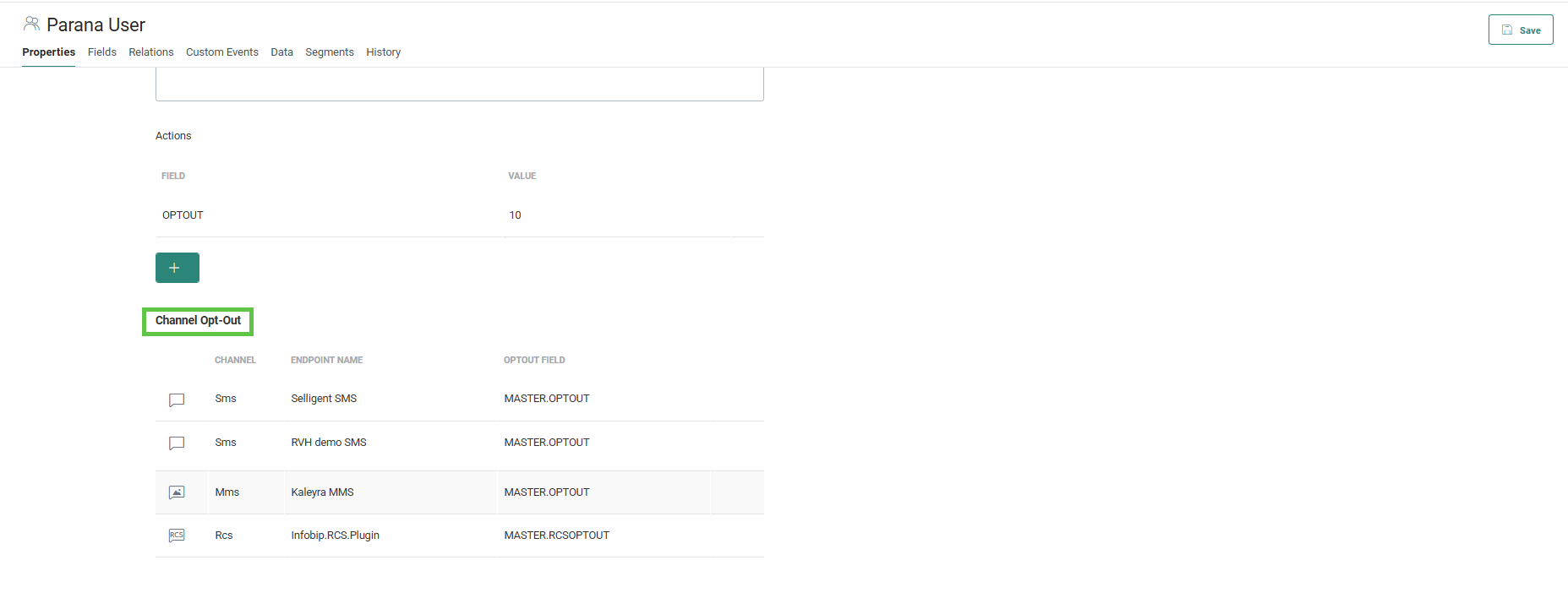Click Sms channel label for RVH demo SMS
Viewport: 1568px width, 609px height.
226,443
